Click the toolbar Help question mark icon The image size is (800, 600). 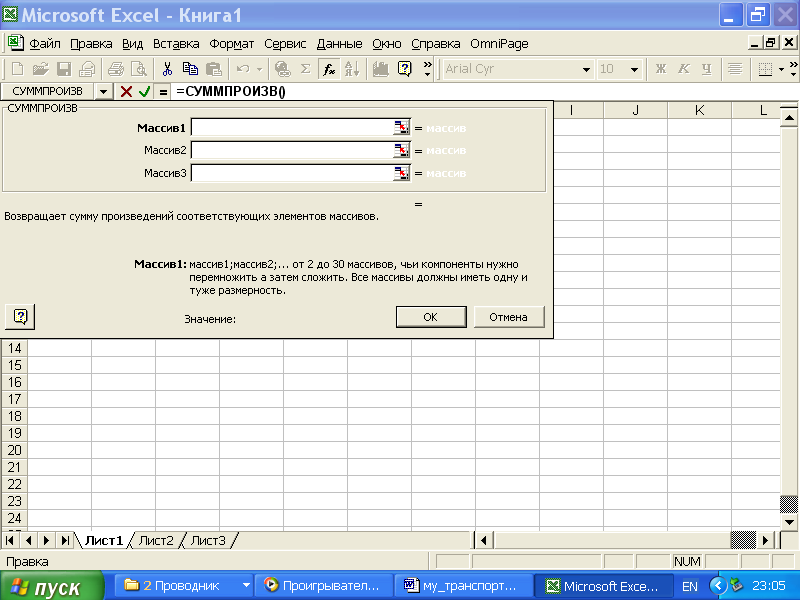[x=405, y=69]
